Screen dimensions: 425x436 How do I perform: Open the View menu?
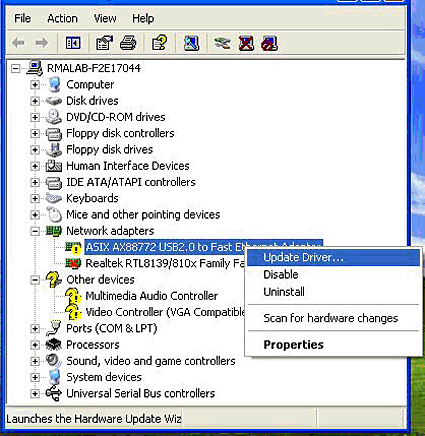pos(105,18)
